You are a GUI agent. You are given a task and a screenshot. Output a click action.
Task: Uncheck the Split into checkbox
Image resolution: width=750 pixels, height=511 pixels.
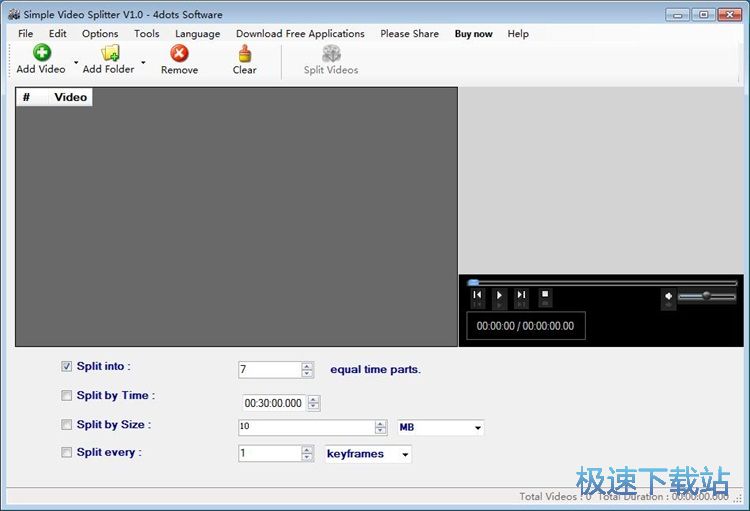click(67, 367)
